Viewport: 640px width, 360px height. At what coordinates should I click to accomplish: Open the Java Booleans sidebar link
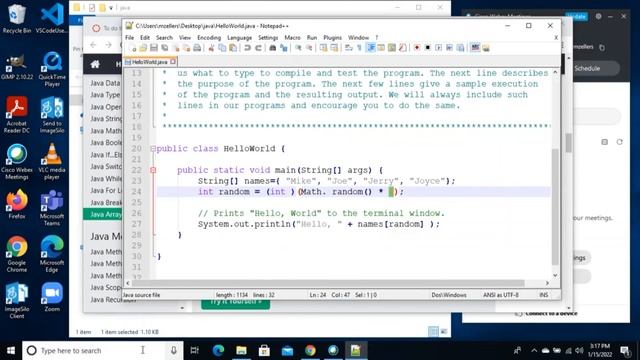pyautogui.click(x=106, y=142)
